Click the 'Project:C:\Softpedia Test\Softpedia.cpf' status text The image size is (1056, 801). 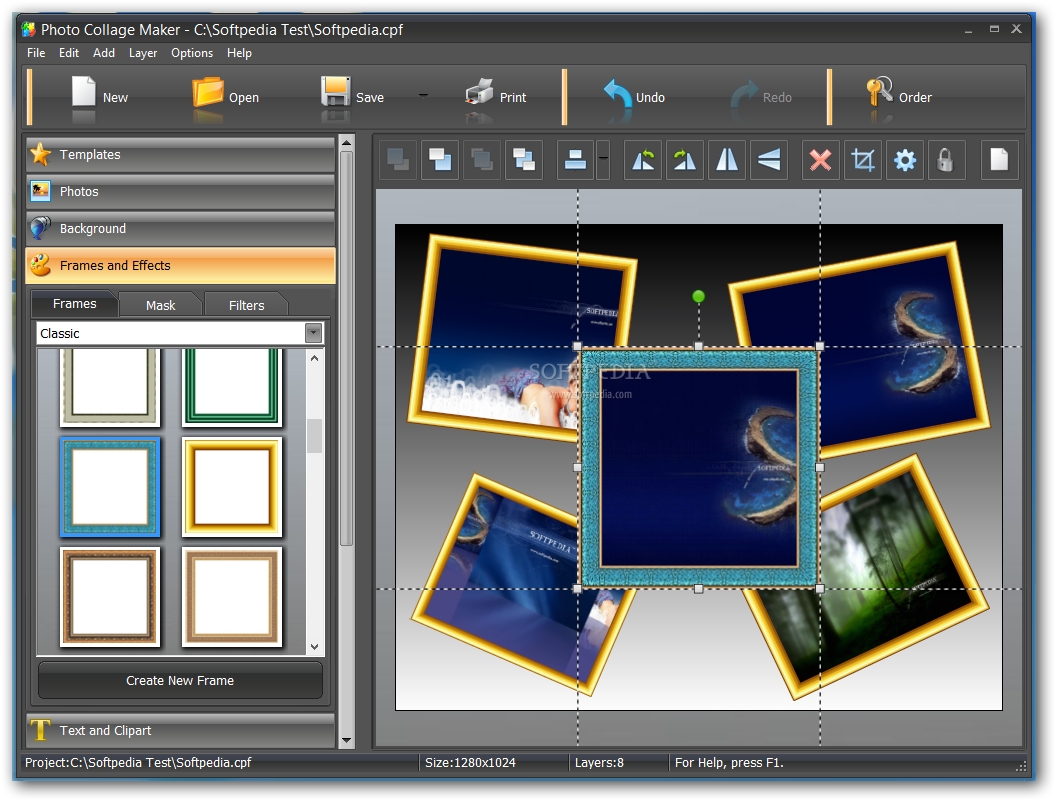pos(138,763)
